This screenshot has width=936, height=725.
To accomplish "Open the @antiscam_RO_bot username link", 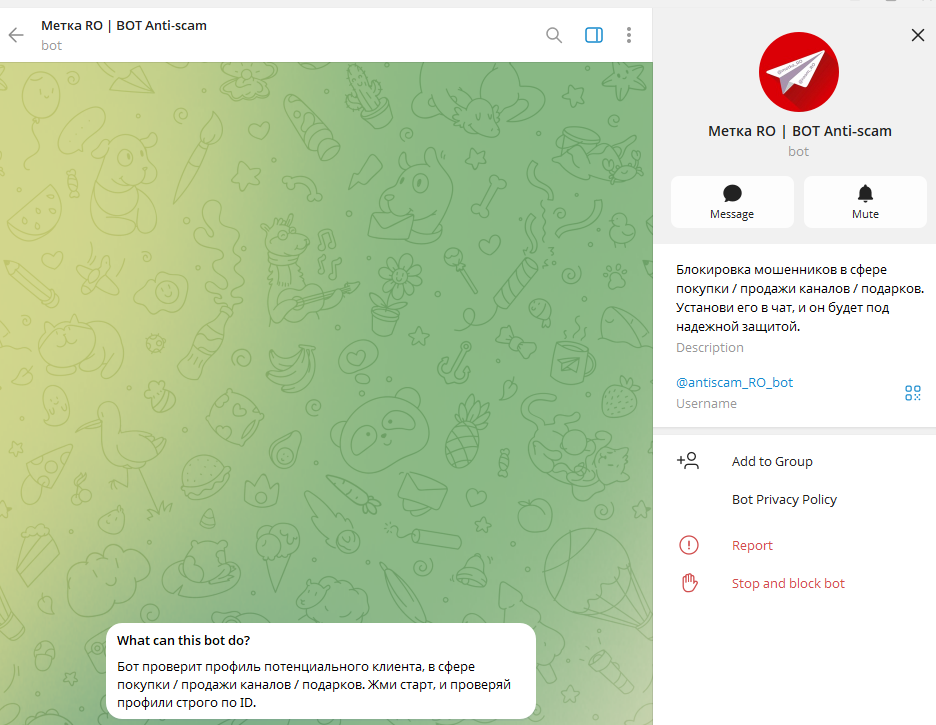I will click(734, 382).
